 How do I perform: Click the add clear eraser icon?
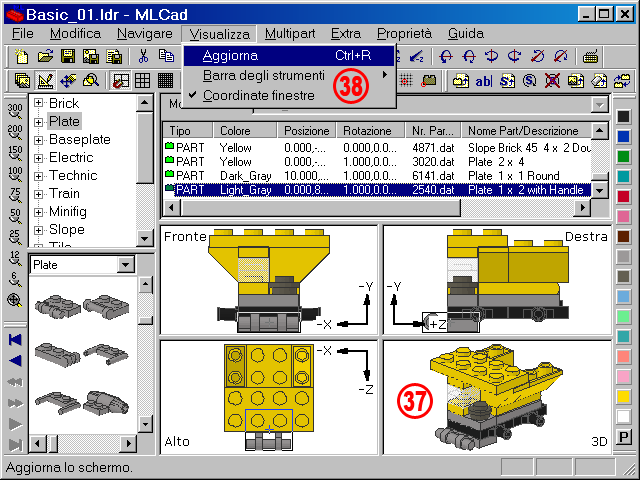(599, 80)
